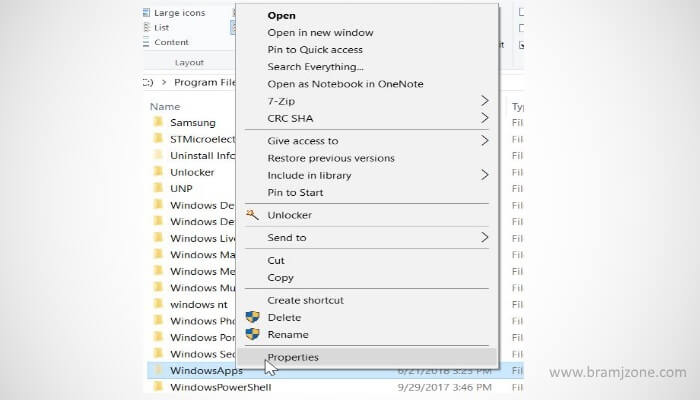
Task: Click the Unlocker wand icon in context menu
Action: tap(252, 215)
